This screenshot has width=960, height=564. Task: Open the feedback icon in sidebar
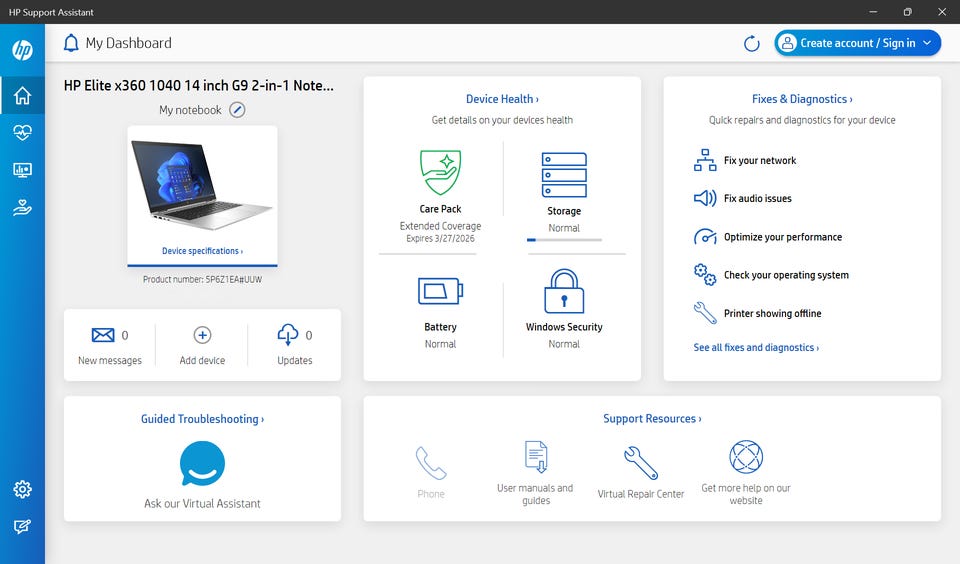(x=23, y=526)
